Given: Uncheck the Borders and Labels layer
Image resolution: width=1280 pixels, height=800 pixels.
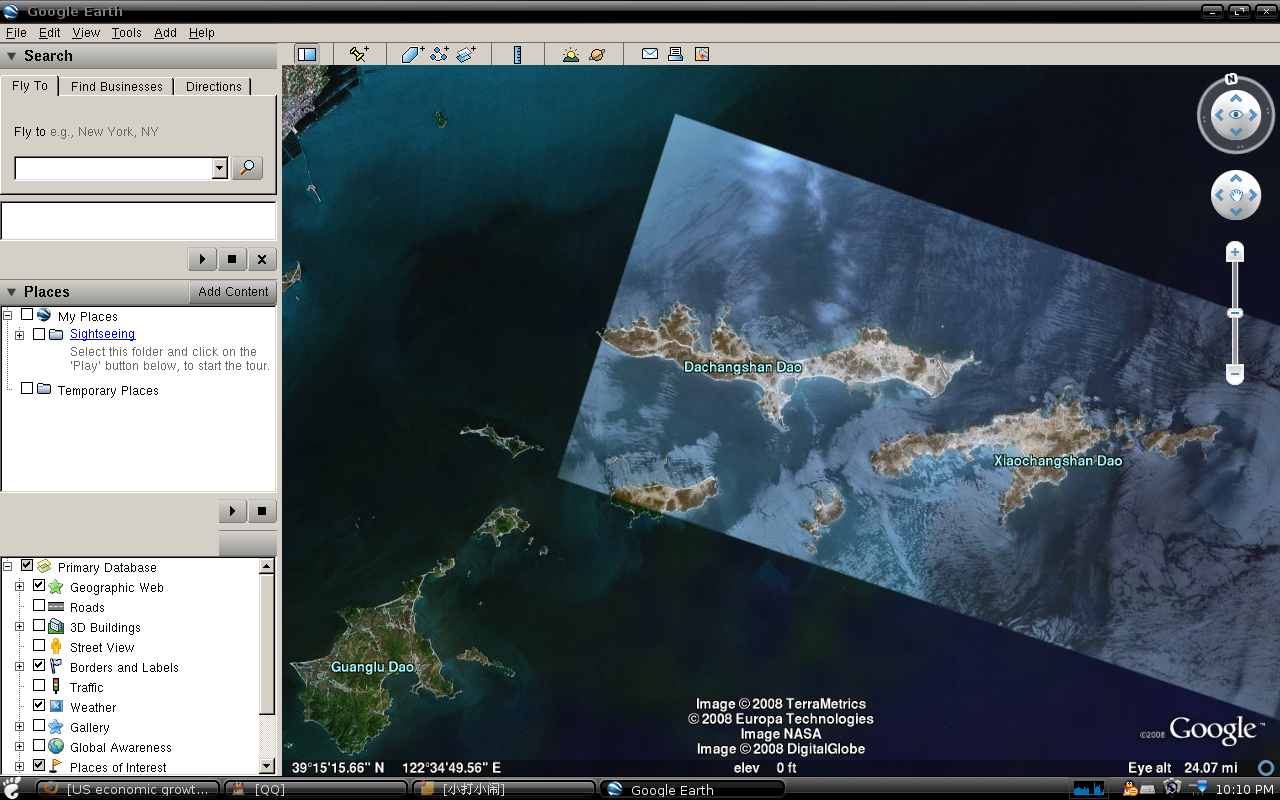Looking at the screenshot, I should [39, 666].
